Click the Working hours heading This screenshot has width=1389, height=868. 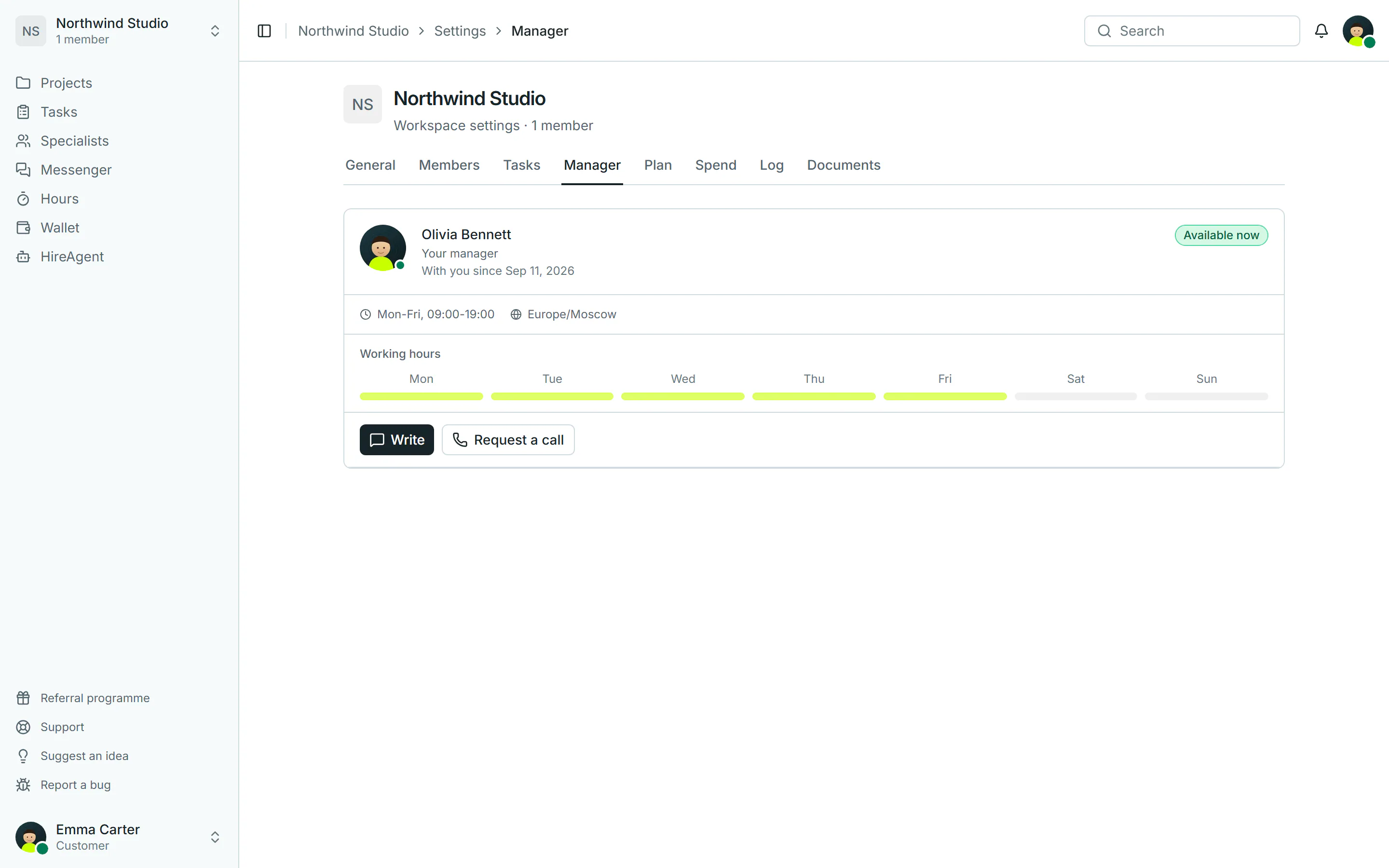400,354
